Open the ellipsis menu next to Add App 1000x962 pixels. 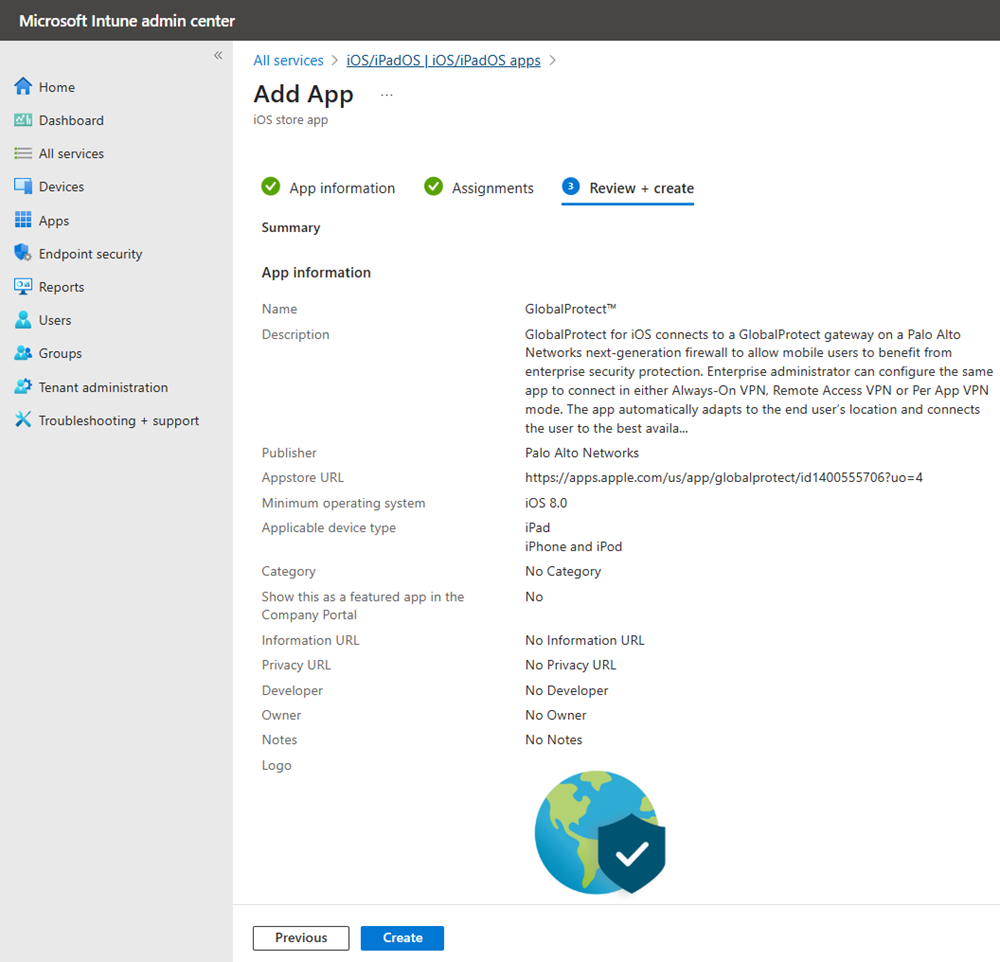pyautogui.click(x=386, y=93)
